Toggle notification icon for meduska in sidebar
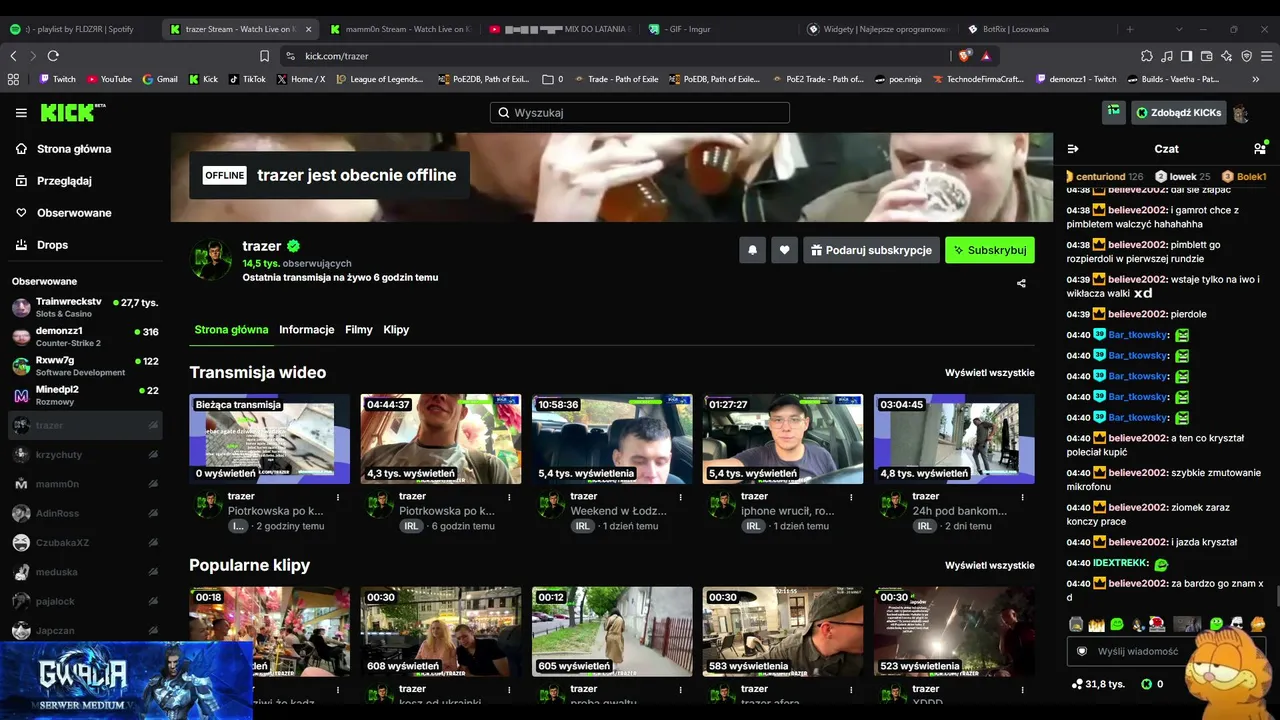1280x720 pixels. [153, 572]
